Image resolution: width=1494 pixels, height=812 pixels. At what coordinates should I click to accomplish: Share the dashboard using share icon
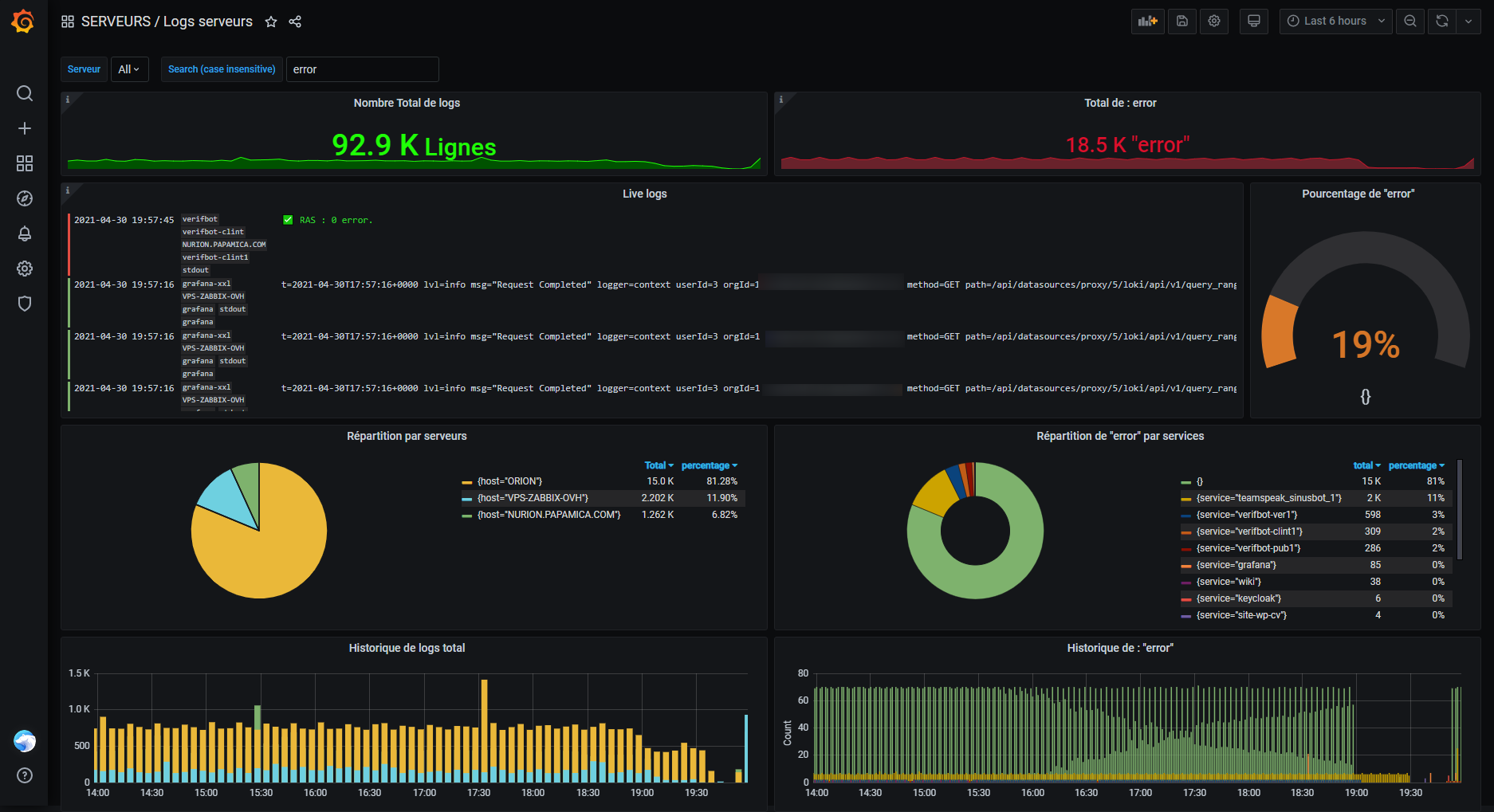pyautogui.click(x=295, y=22)
